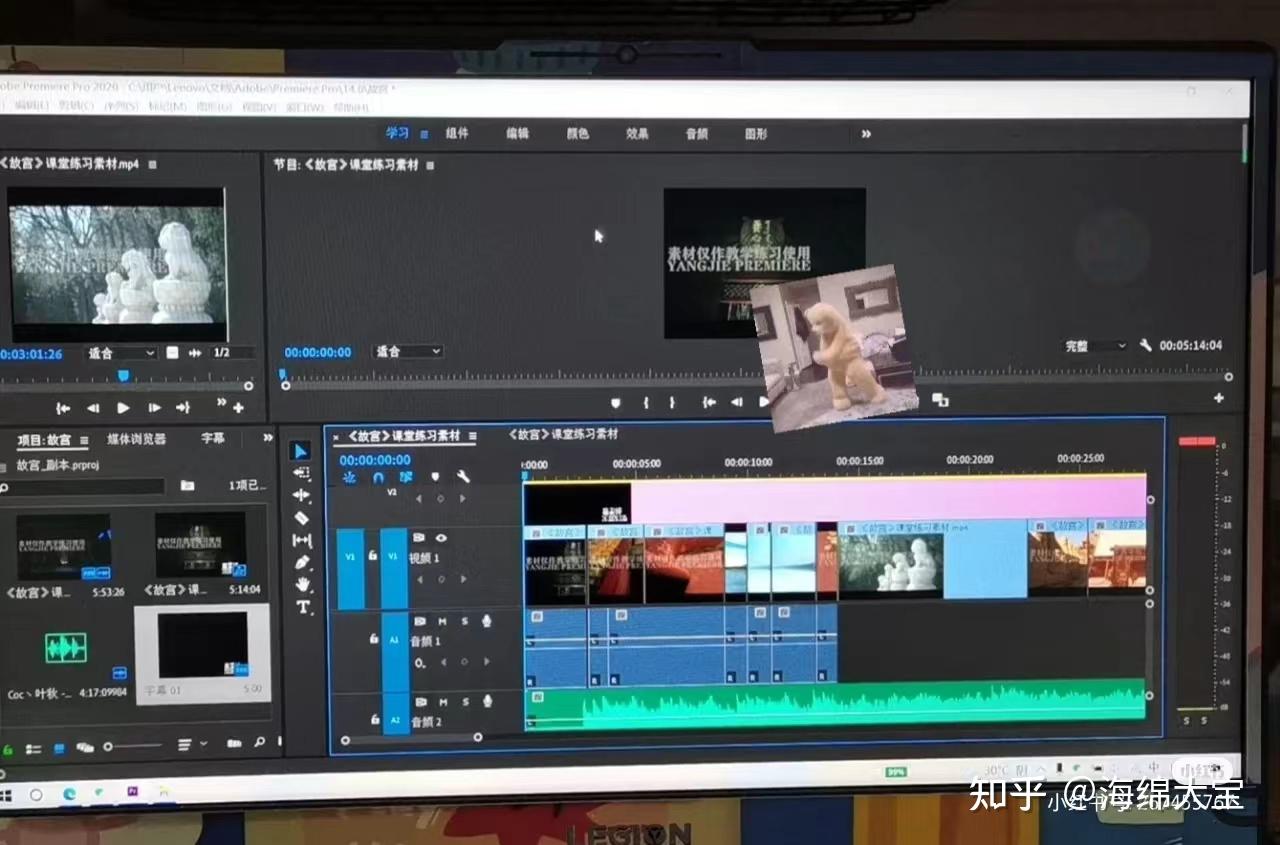Click the program monitor wrench settings icon

tap(1146, 345)
